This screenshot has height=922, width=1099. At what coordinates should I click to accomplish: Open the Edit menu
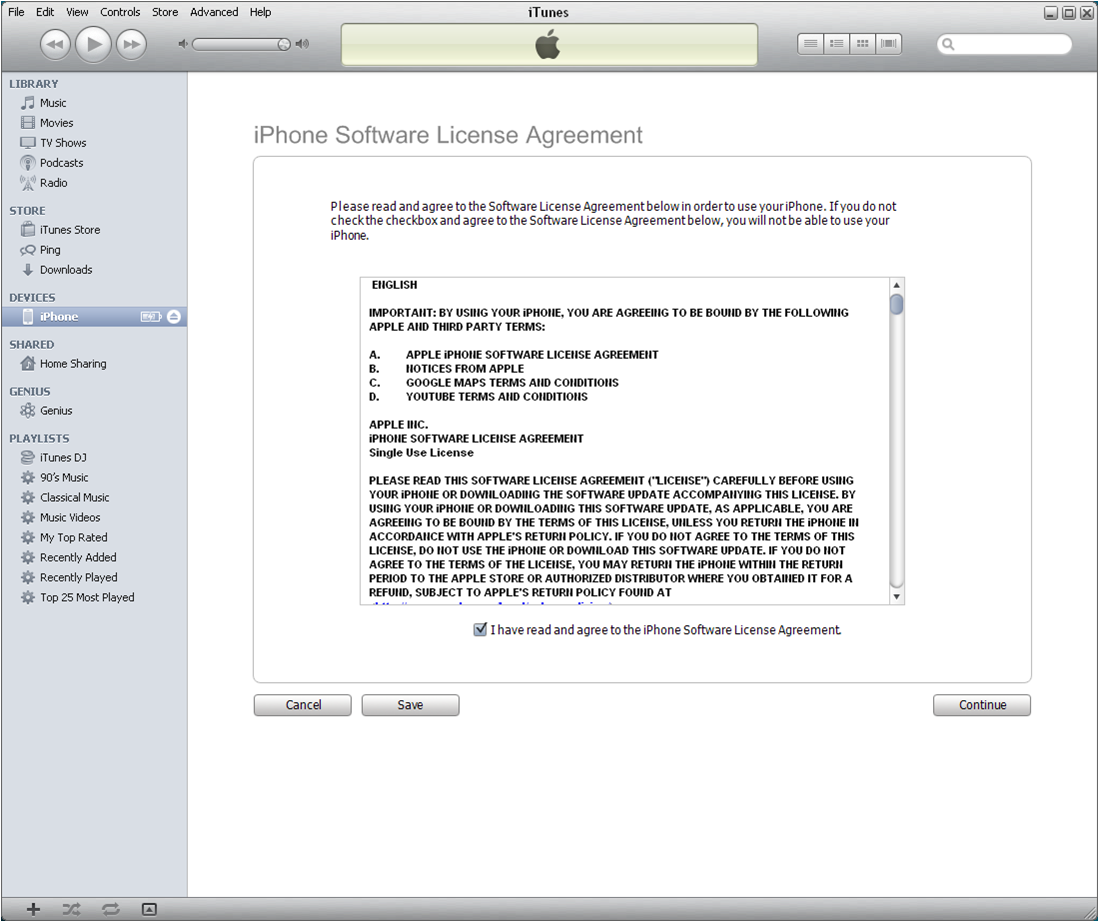point(45,12)
